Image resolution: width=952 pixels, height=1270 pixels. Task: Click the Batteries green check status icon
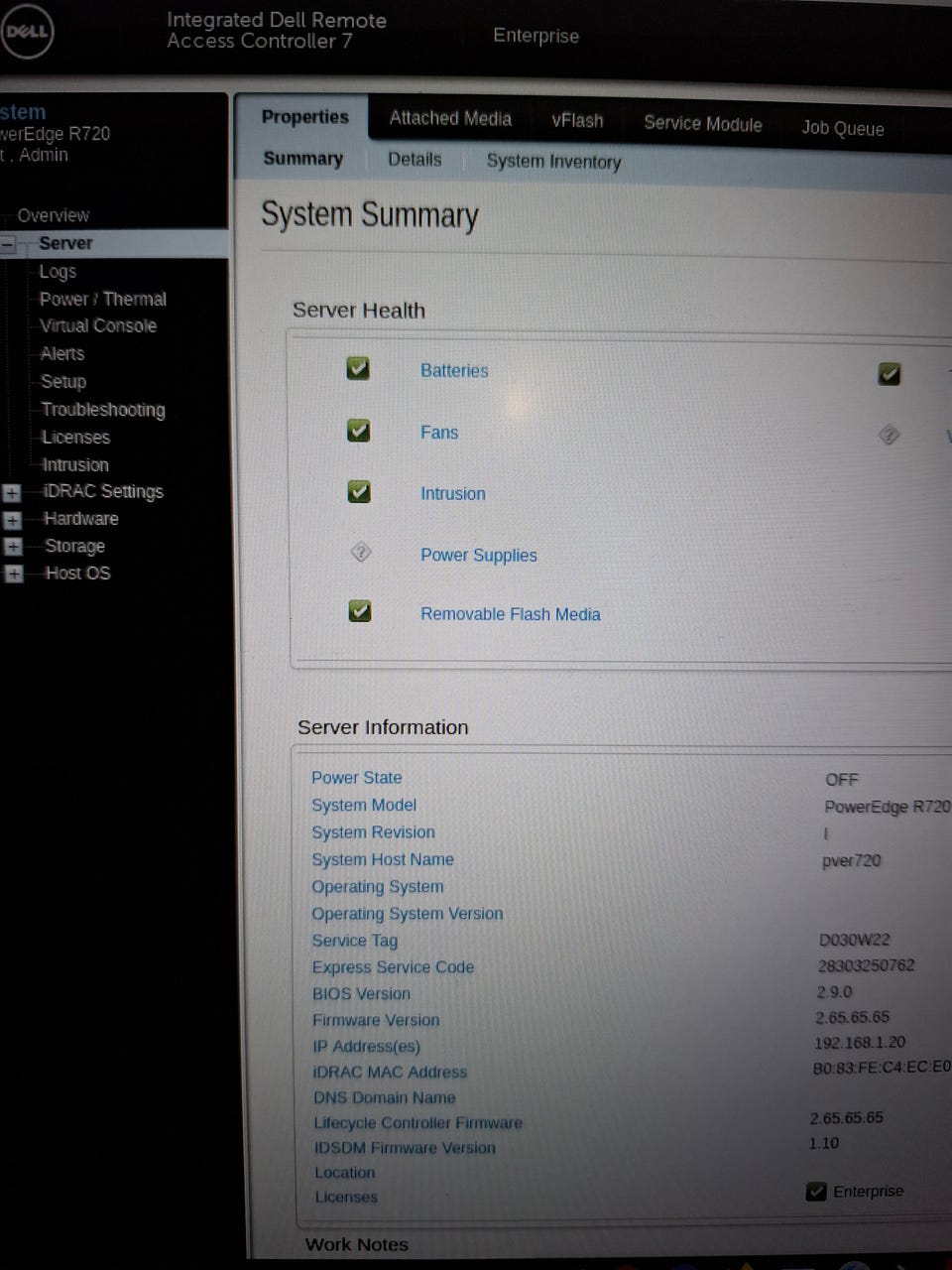[x=358, y=369]
